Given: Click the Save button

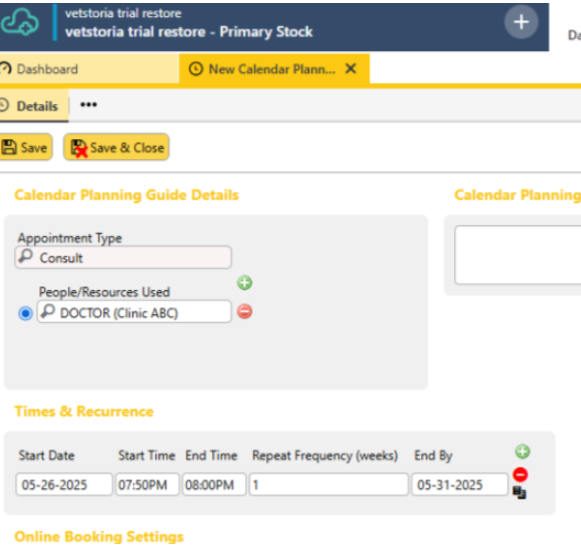Looking at the screenshot, I should (x=25, y=147).
